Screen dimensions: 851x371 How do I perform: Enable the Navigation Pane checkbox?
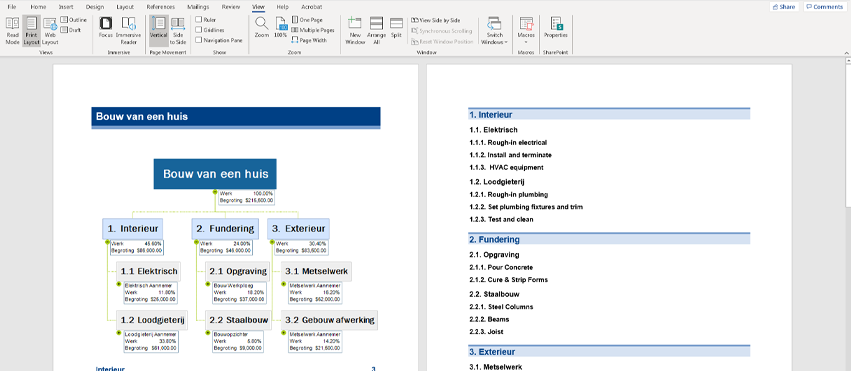199,40
